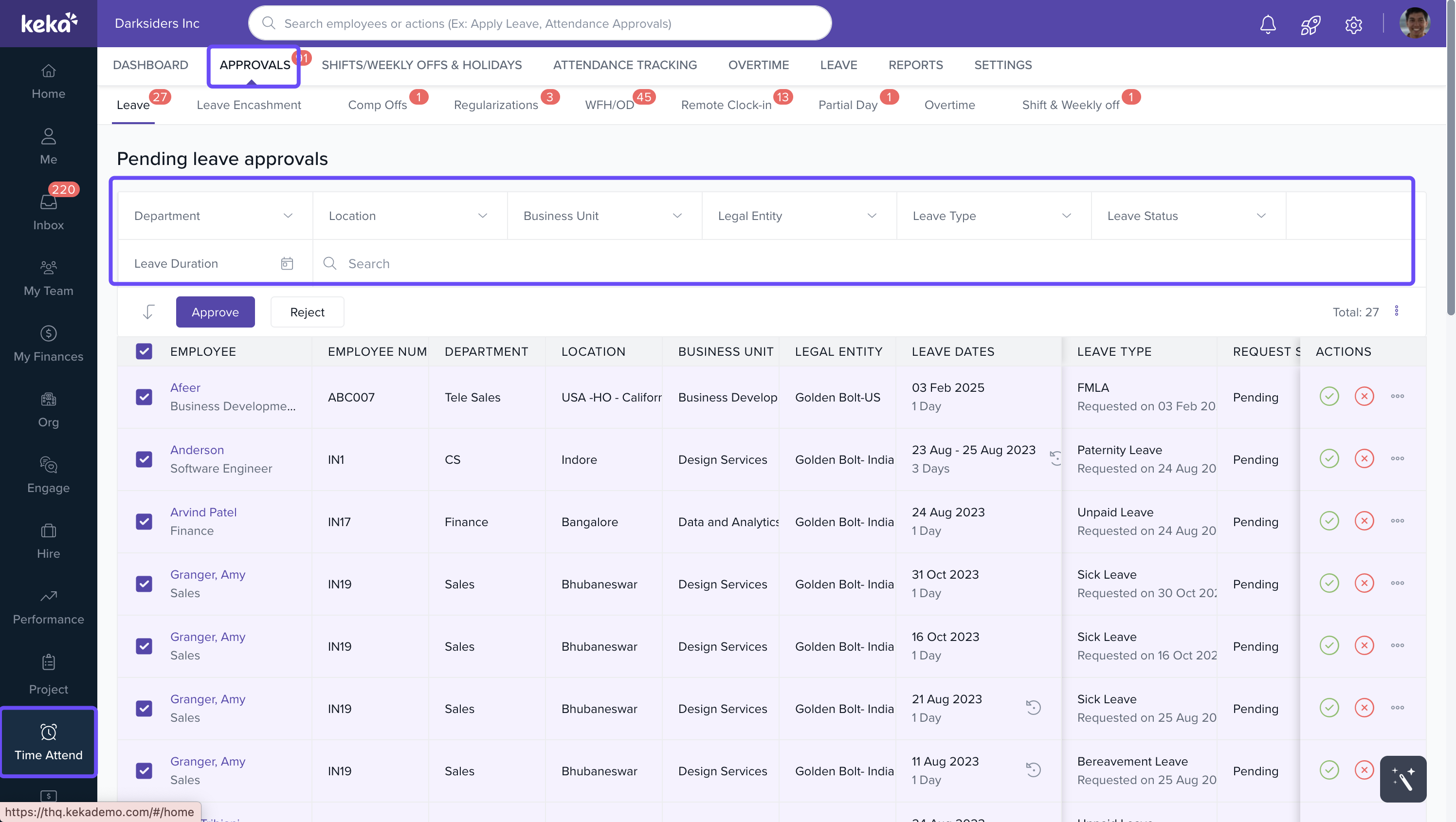Click the three-dot menu beside Total: 27
The image size is (1456, 822).
click(1396, 311)
